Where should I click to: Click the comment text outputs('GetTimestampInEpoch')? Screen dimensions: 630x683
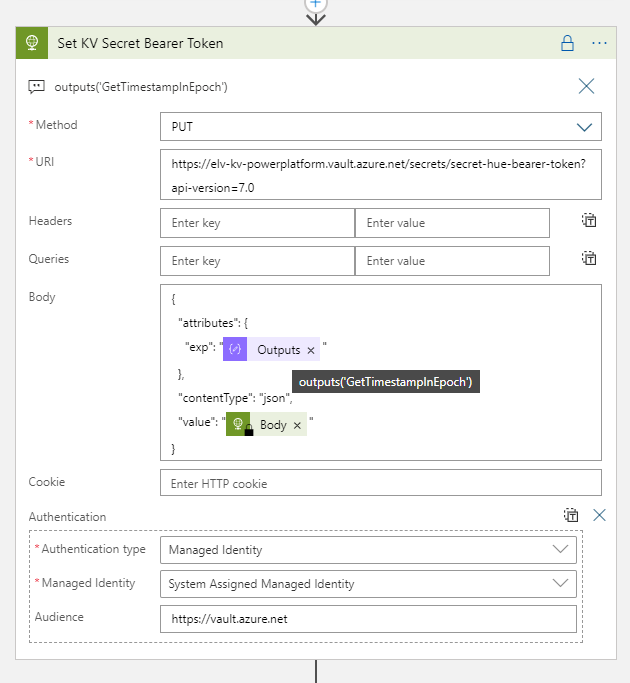tap(141, 87)
